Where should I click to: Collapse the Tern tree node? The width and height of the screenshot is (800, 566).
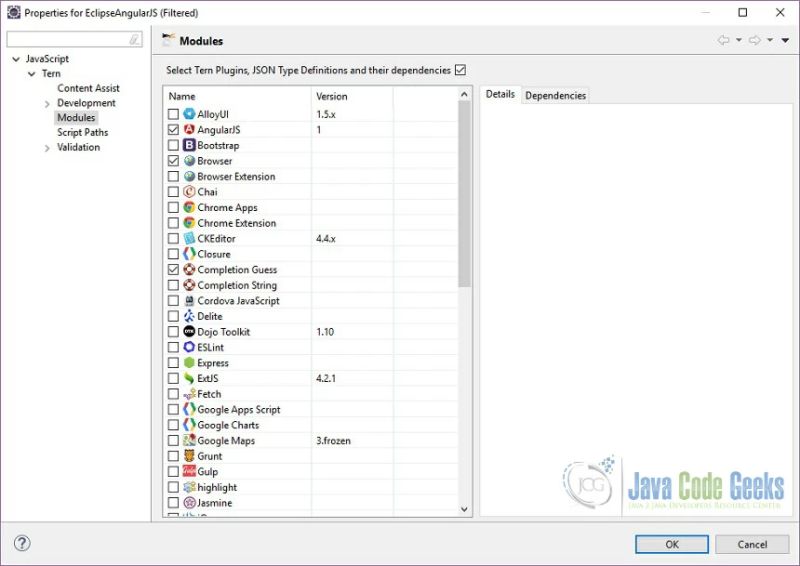click(x=32, y=74)
